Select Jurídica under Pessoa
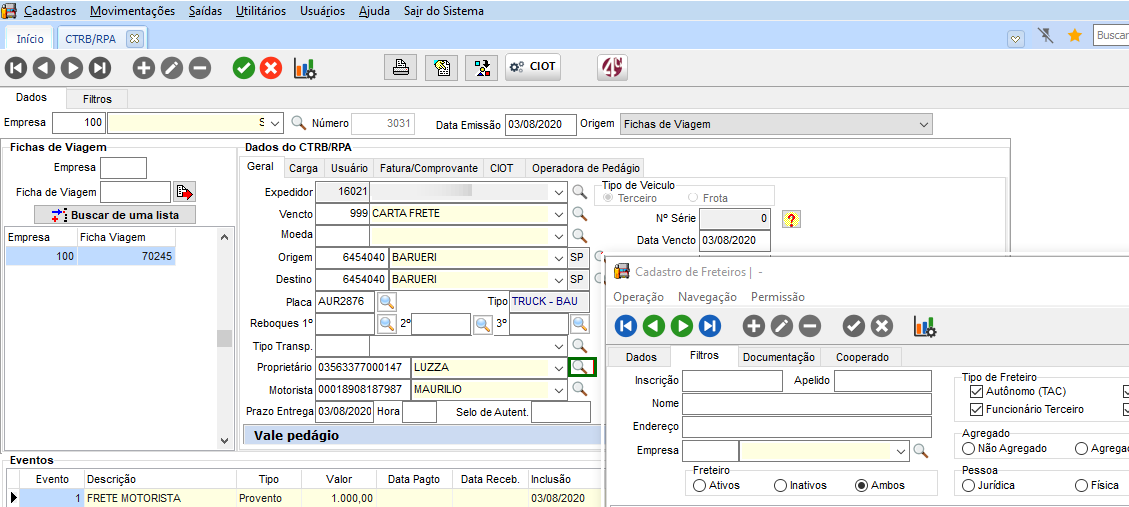Screen dimensions: 1129x507 [968, 485]
